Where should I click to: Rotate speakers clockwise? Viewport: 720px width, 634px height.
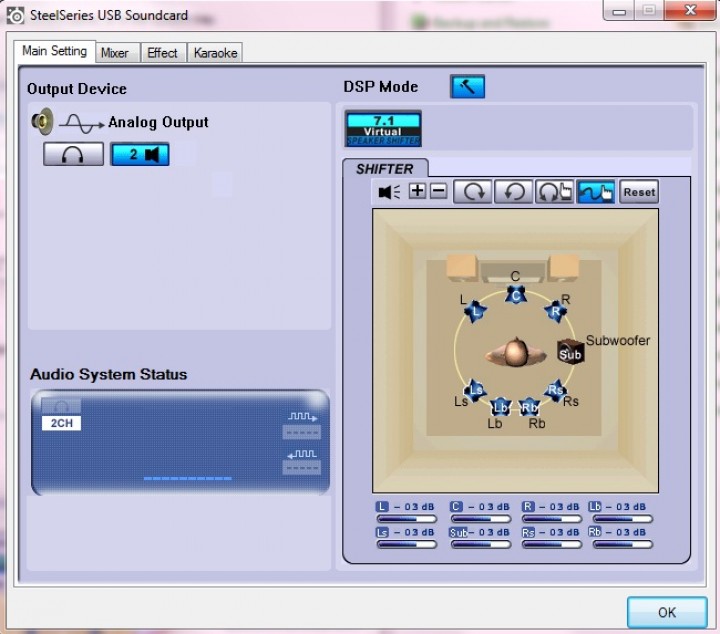[x=473, y=192]
